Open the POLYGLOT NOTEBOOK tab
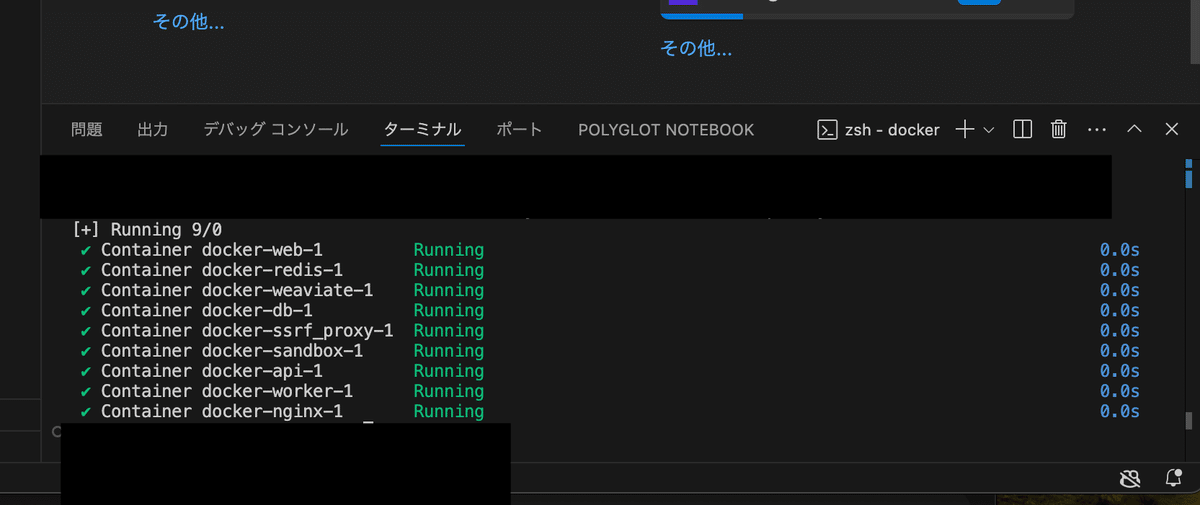This screenshot has height=505, width=1200. pyautogui.click(x=666, y=130)
